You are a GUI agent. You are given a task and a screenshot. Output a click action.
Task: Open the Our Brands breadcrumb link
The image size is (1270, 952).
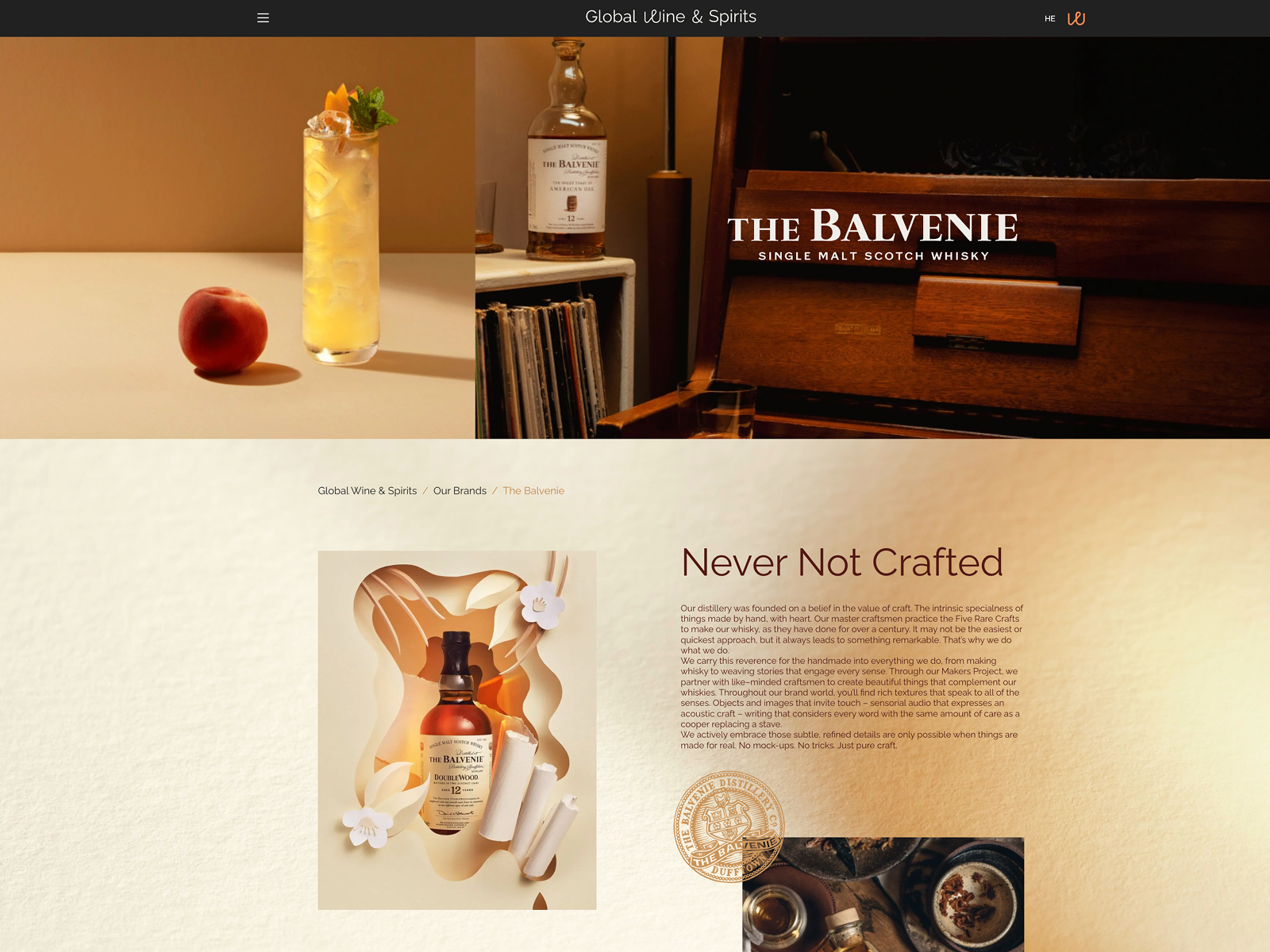[460, 491]
